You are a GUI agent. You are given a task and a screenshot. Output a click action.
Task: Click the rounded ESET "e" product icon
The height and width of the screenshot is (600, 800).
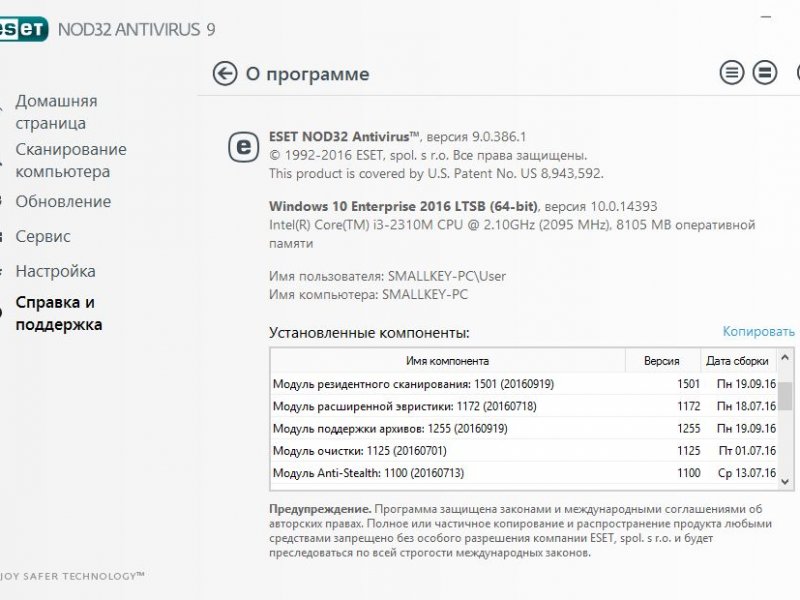(243, 147)
